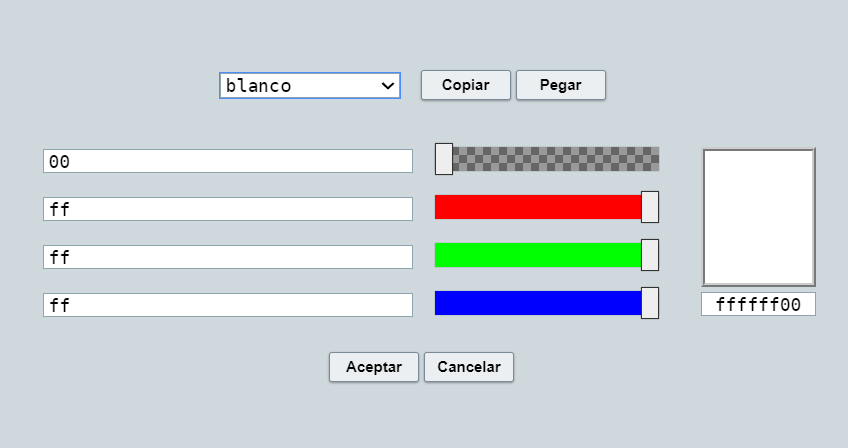The height and width of the screenshot is (448, 848).
Task: Grab the blue slider thumb handle
Action: point(650,303)
